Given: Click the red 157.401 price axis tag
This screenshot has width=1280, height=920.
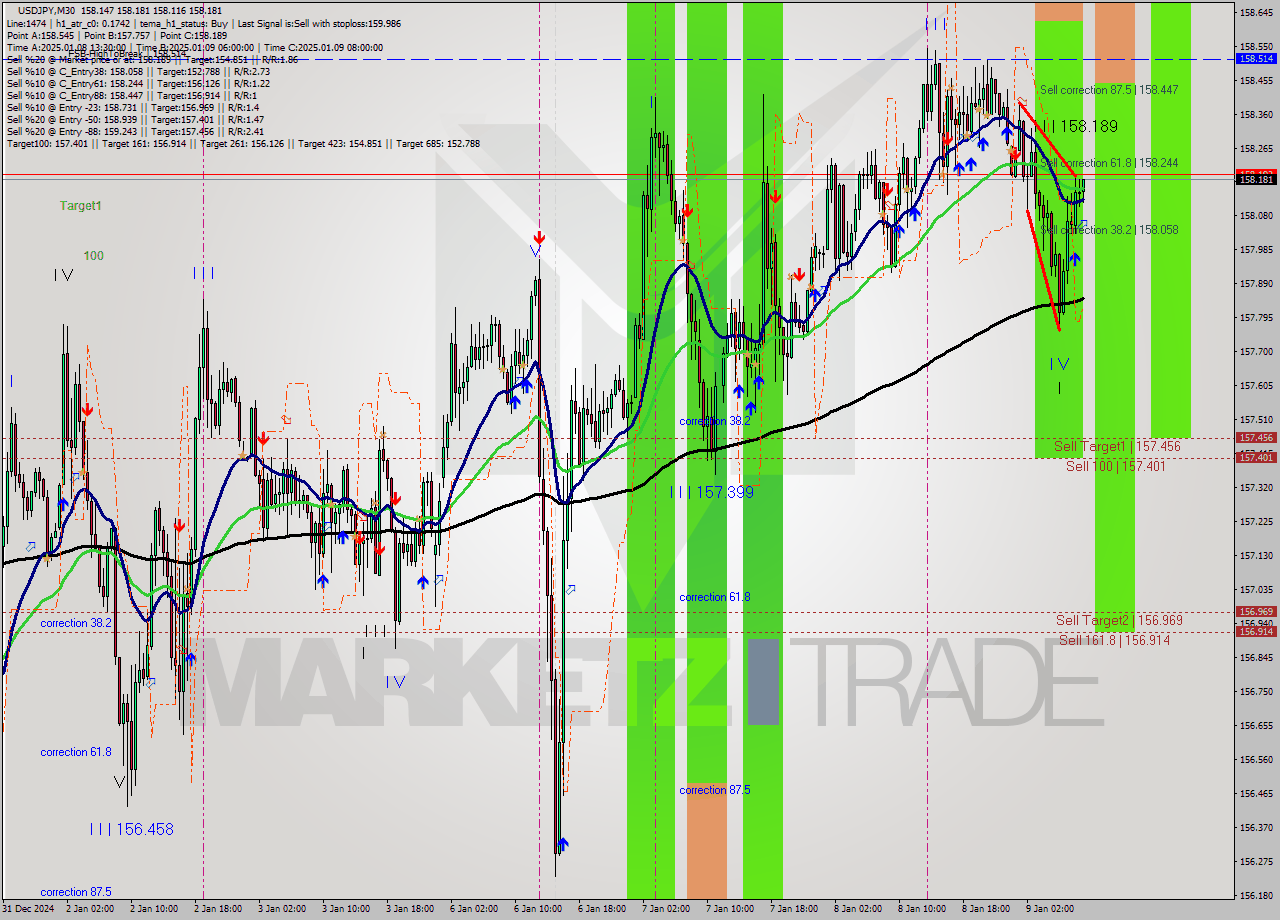Looking at the screenshot, I should (x=1256, y=458).
